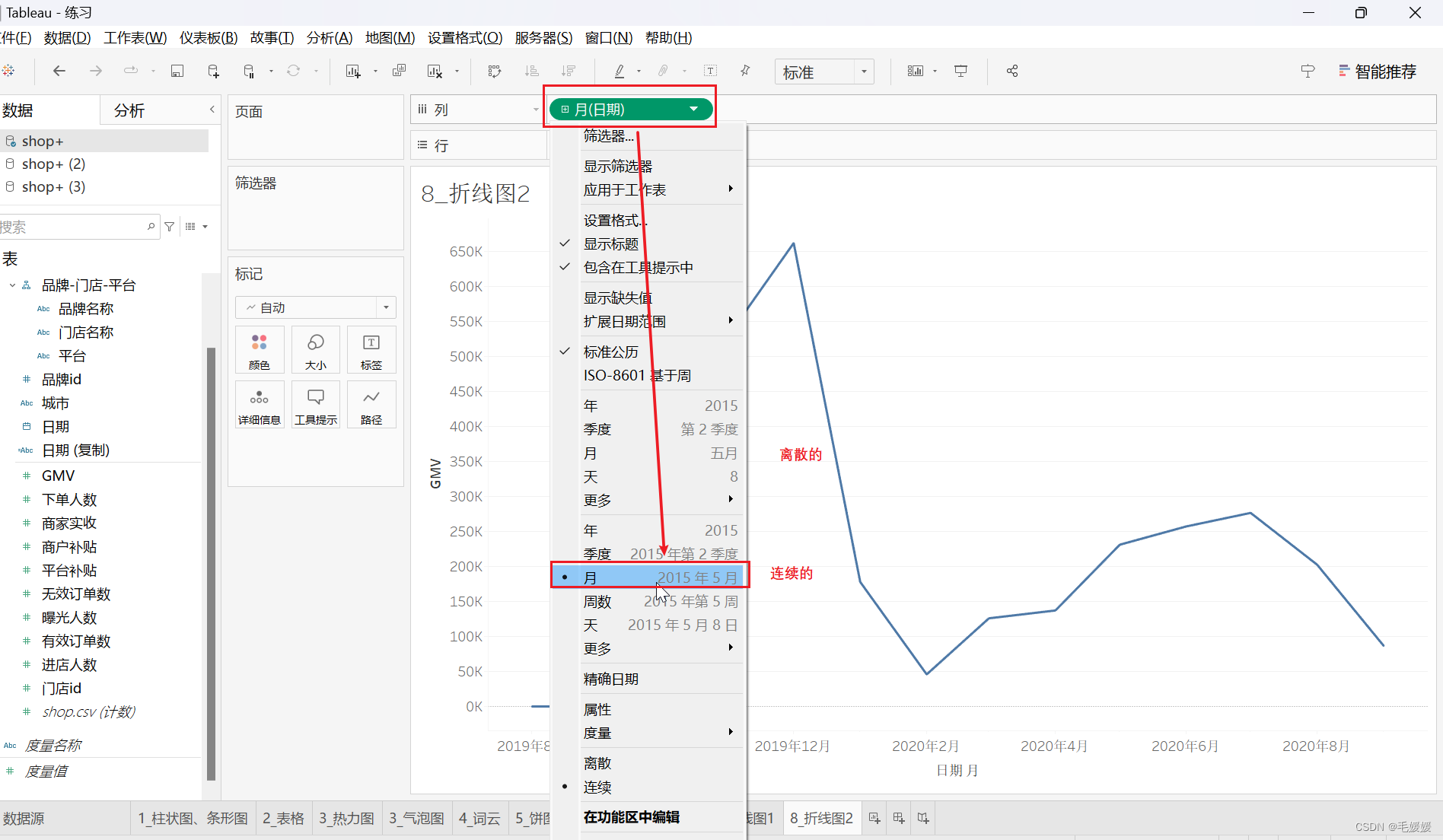
Task: Toggle 显示标题 checked menu item
Action: coord(648,244)
